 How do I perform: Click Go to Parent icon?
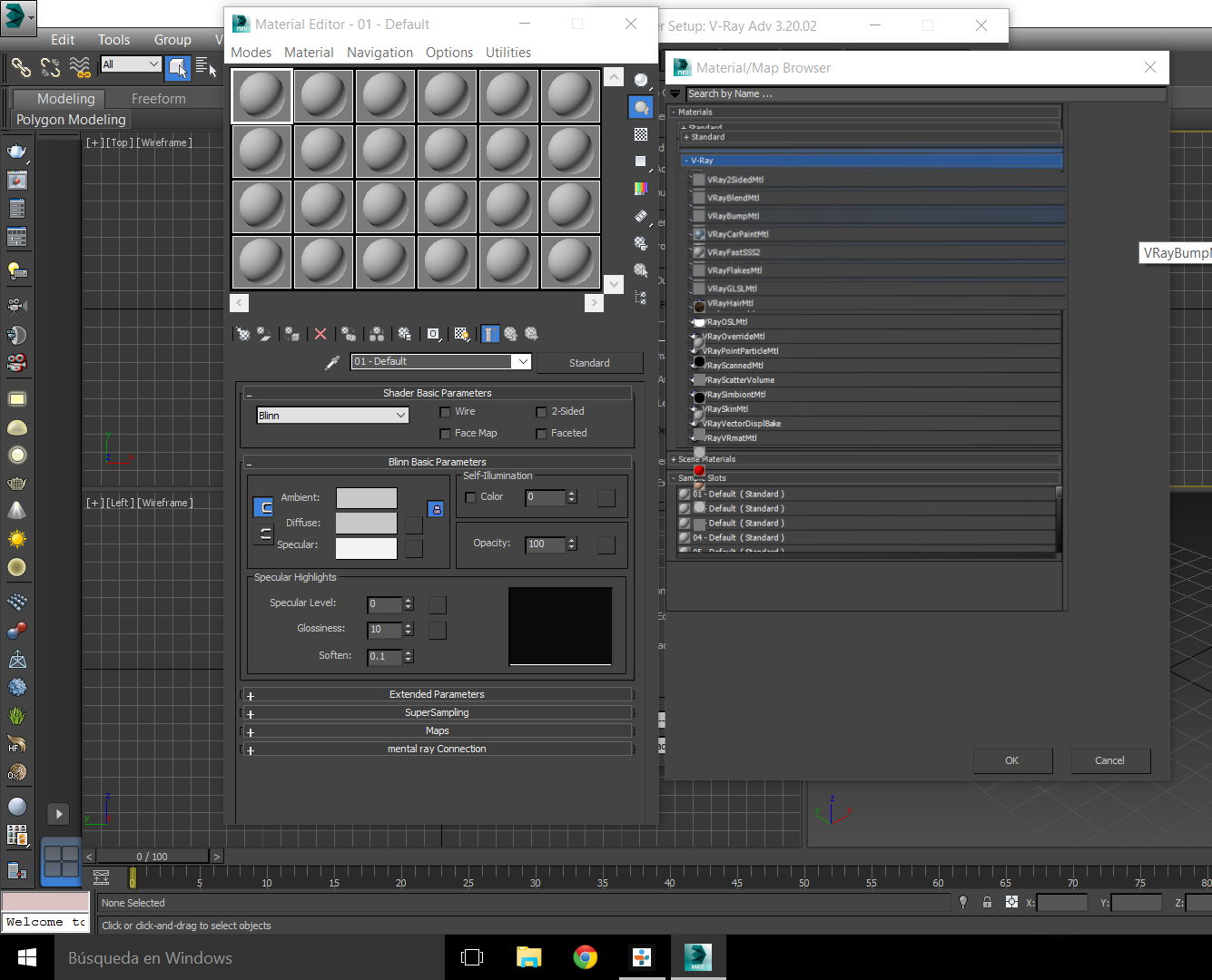(511, 334)
